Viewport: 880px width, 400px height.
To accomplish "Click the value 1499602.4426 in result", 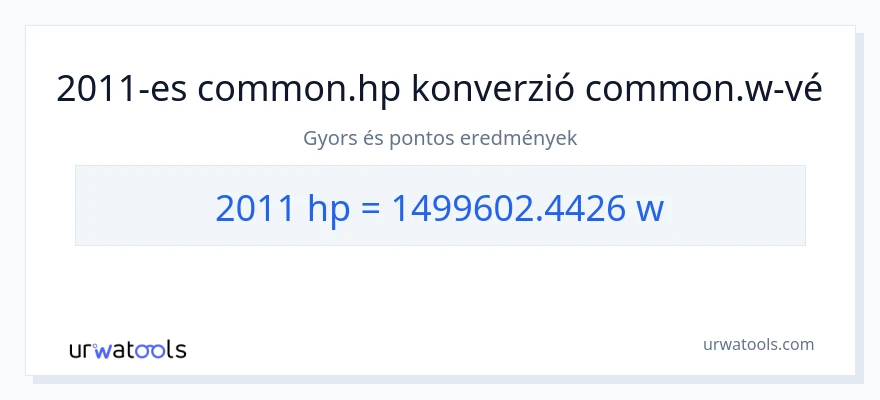I will point(507,208).
